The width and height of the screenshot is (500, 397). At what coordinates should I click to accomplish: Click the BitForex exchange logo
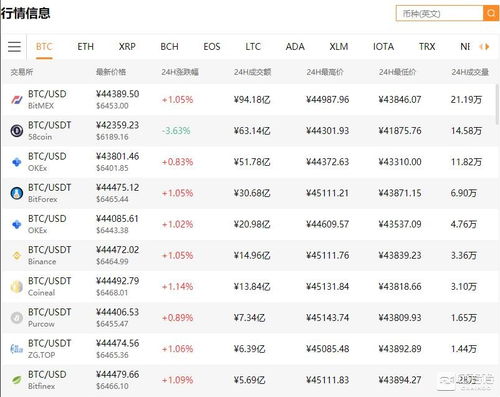click(x=17, y=193)
